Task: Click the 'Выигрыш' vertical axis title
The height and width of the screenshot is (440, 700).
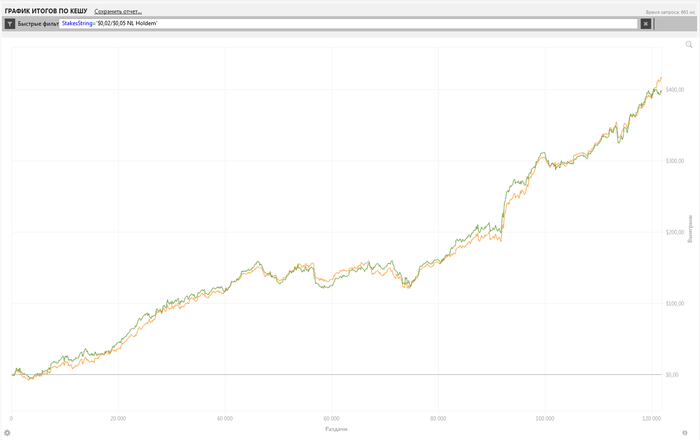Action: pos(690,228)
